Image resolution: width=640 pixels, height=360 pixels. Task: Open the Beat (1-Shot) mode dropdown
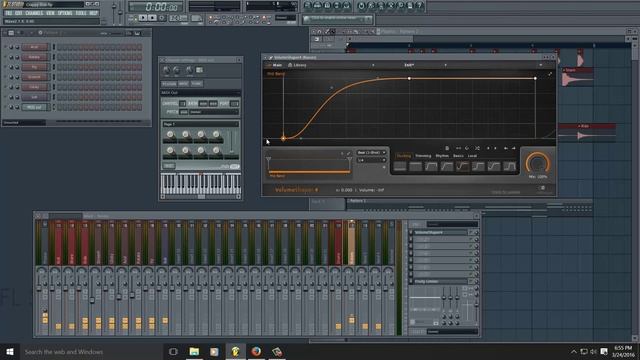click(371, 153)
